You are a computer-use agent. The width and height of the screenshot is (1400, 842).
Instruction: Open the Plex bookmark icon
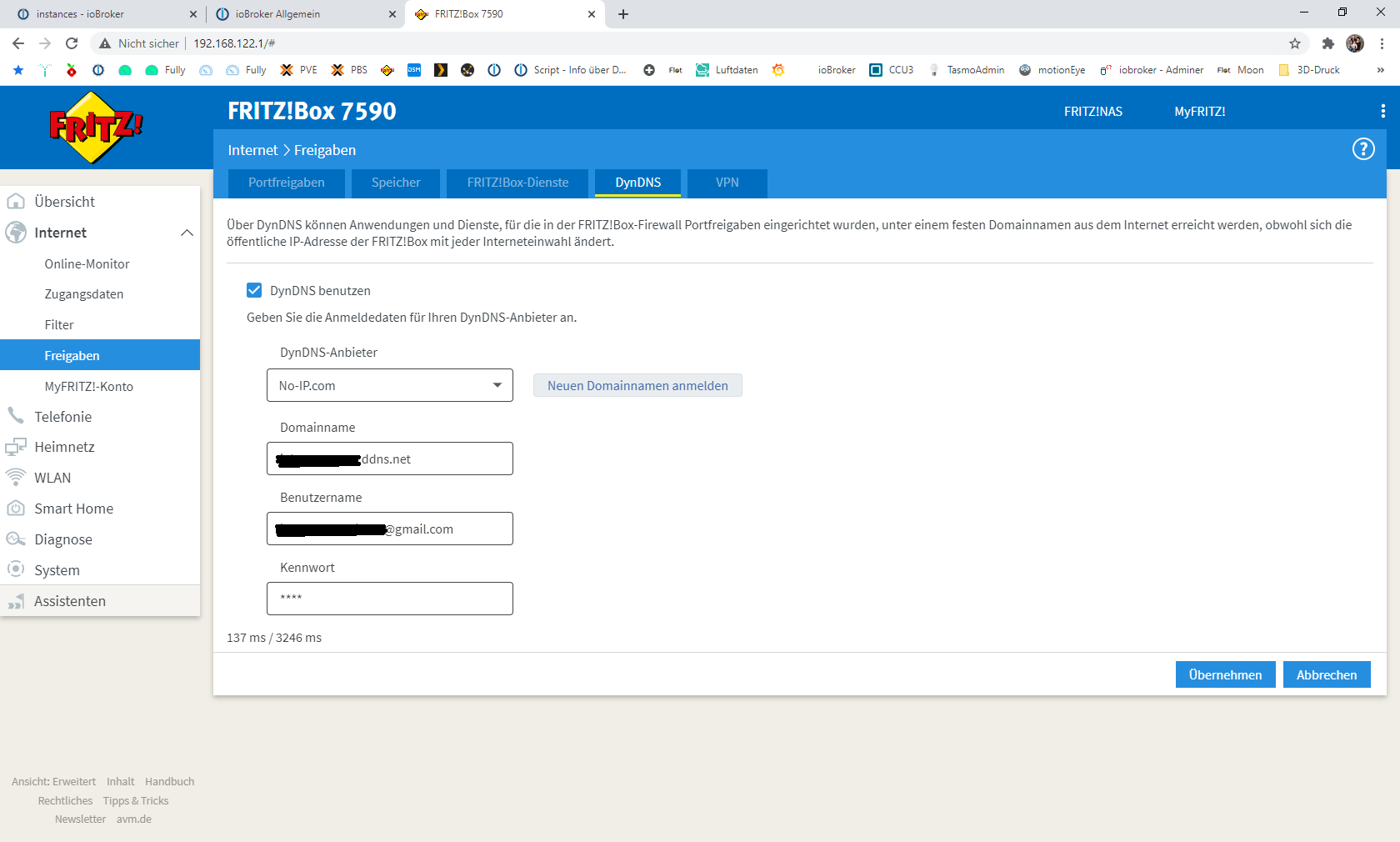click(441, 70)
